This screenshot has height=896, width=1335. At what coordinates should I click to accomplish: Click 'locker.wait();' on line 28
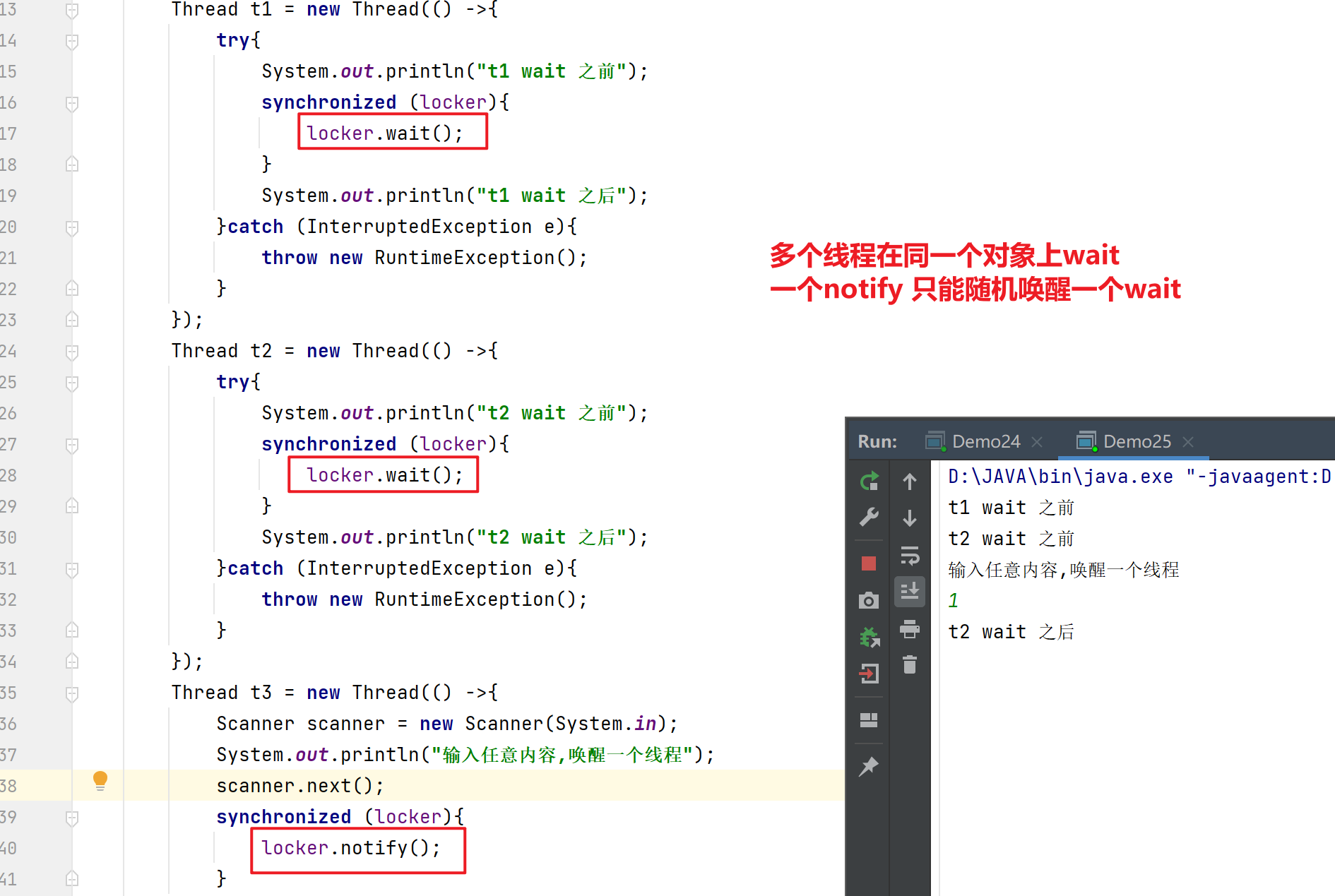tap(385, 475)
